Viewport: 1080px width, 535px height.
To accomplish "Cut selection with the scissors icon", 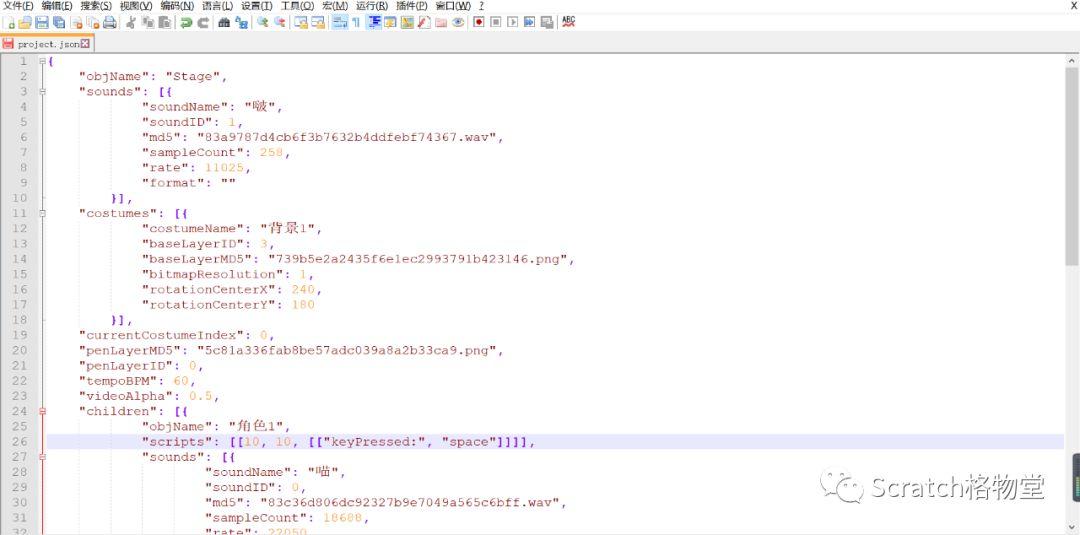I will pyautogui.click(x=129, y=22).
